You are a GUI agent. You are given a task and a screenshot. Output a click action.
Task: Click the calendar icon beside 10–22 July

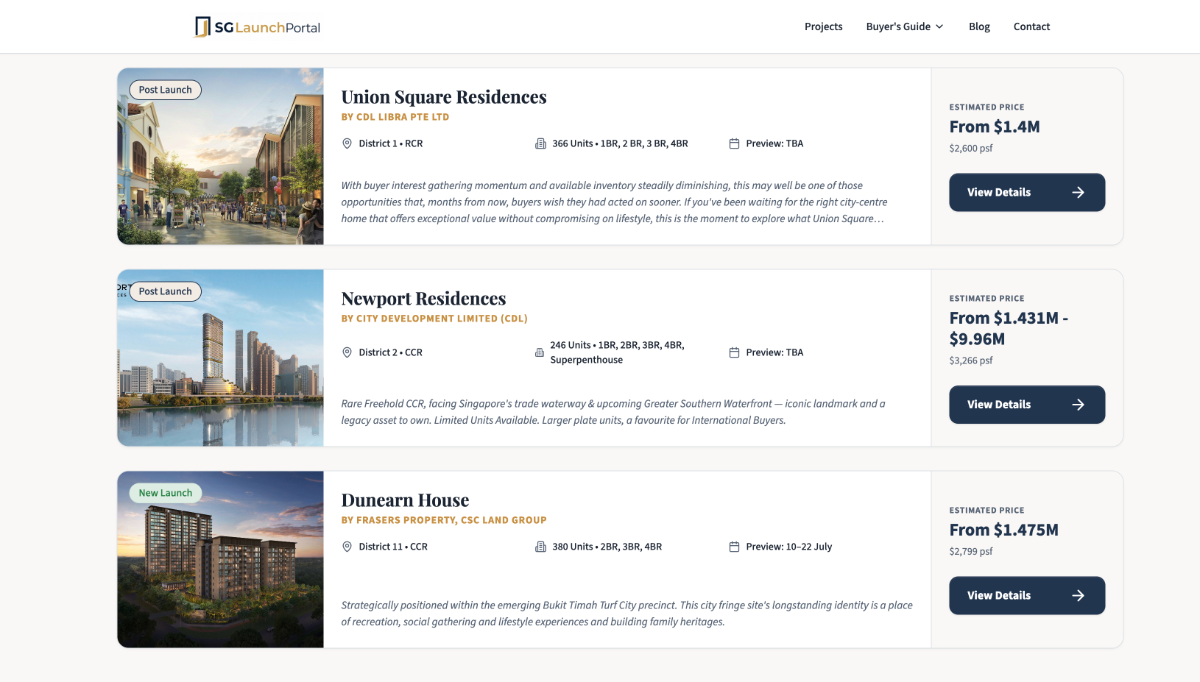point(734,547)
